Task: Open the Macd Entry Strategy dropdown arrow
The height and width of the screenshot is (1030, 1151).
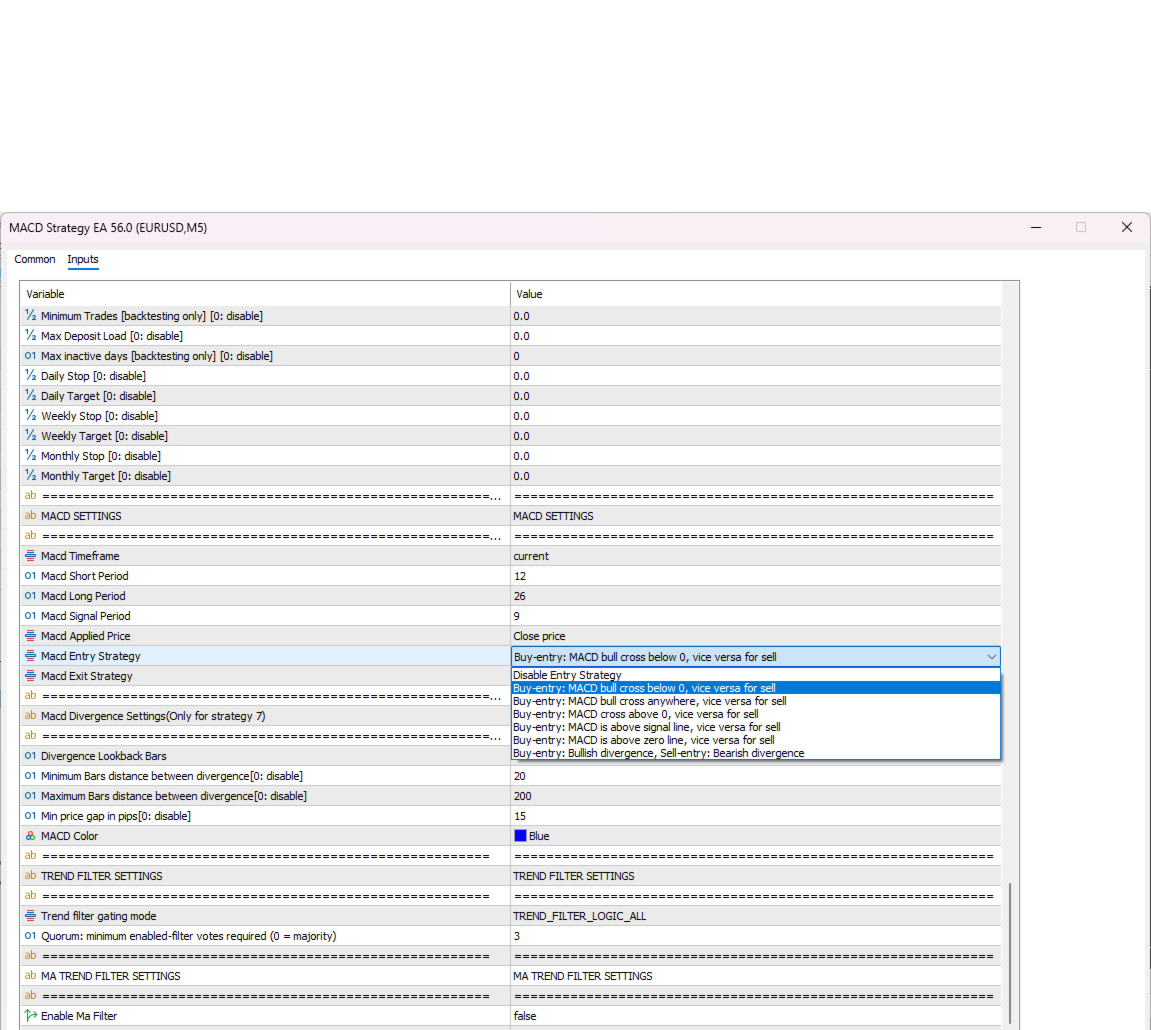Action: [991, 656]
